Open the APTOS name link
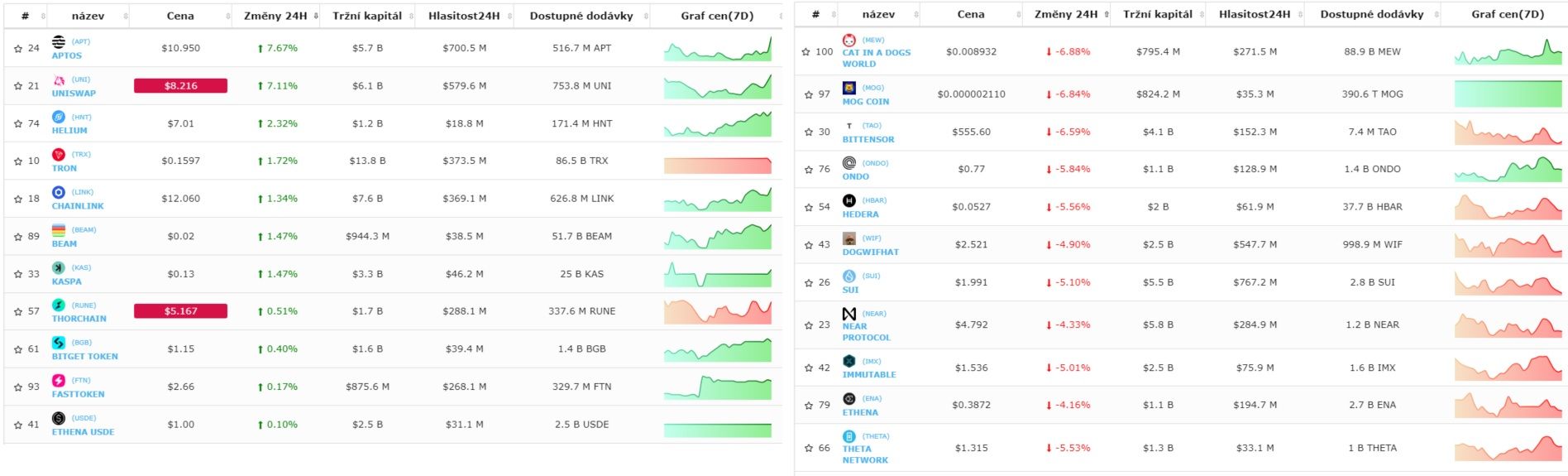 point(67,55)
